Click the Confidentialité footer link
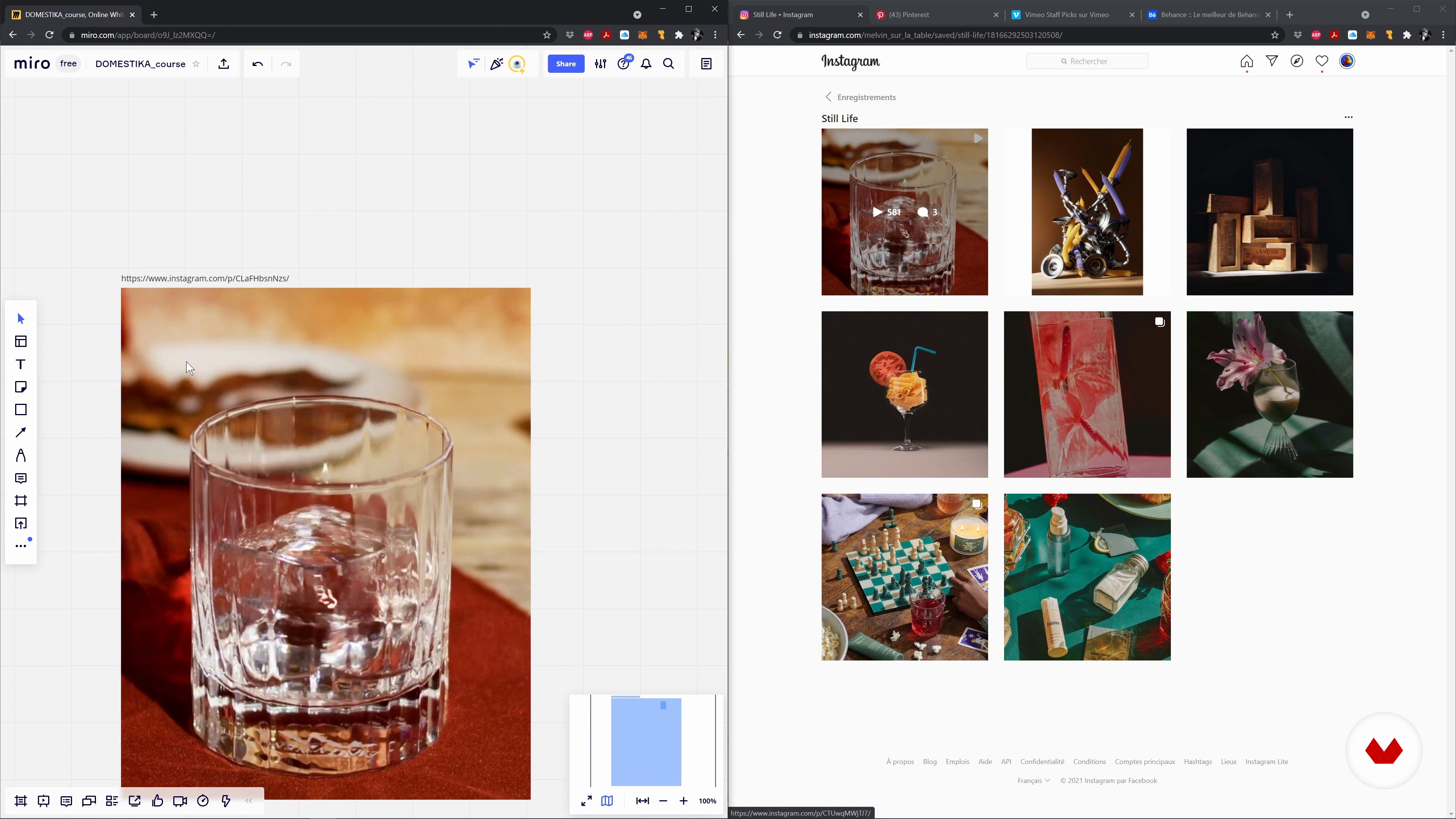The height and width of the screenshot is (819, 1456). point(1042,762)
